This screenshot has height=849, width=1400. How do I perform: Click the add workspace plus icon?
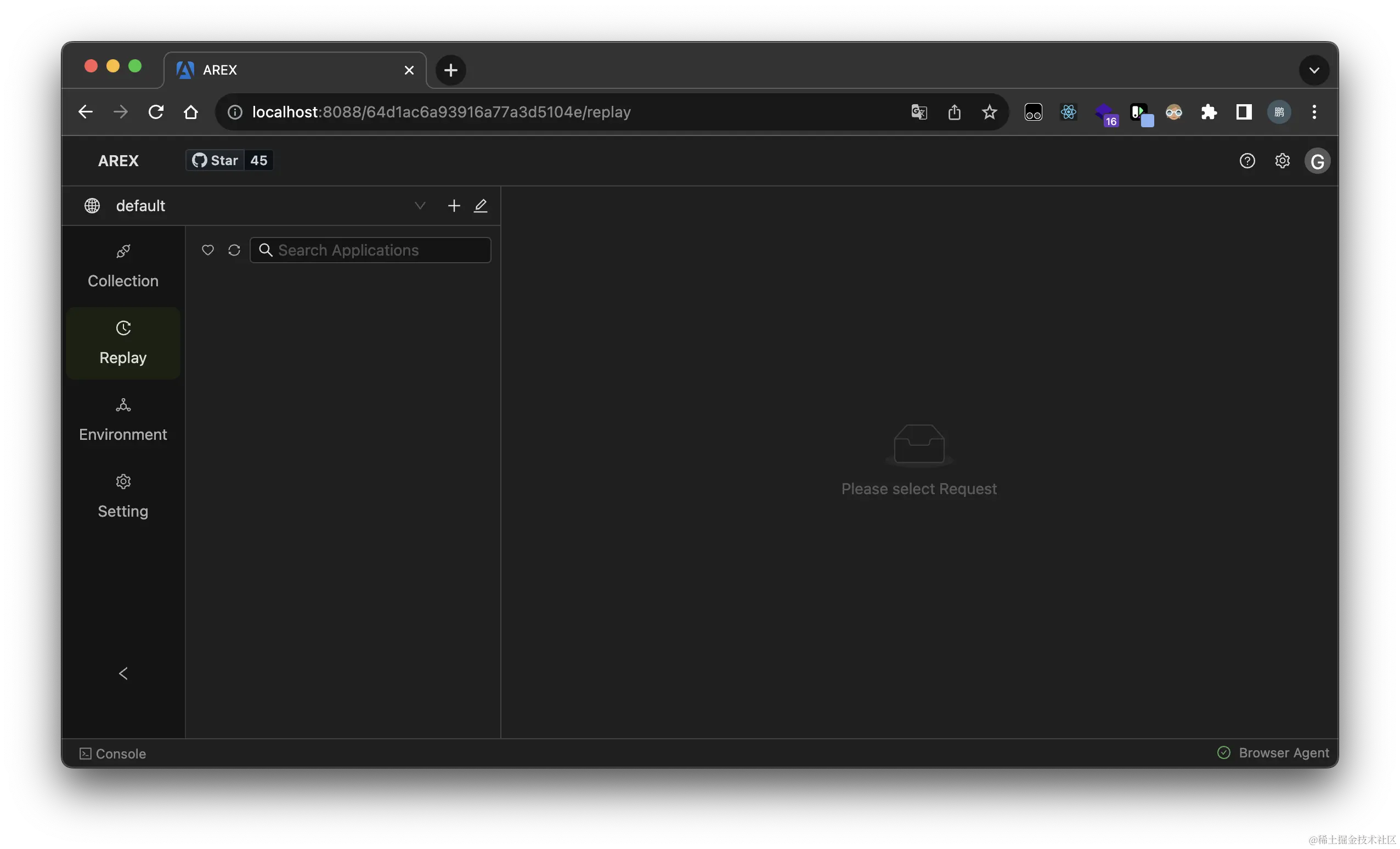pyautogui.click(x=453, y=206)
